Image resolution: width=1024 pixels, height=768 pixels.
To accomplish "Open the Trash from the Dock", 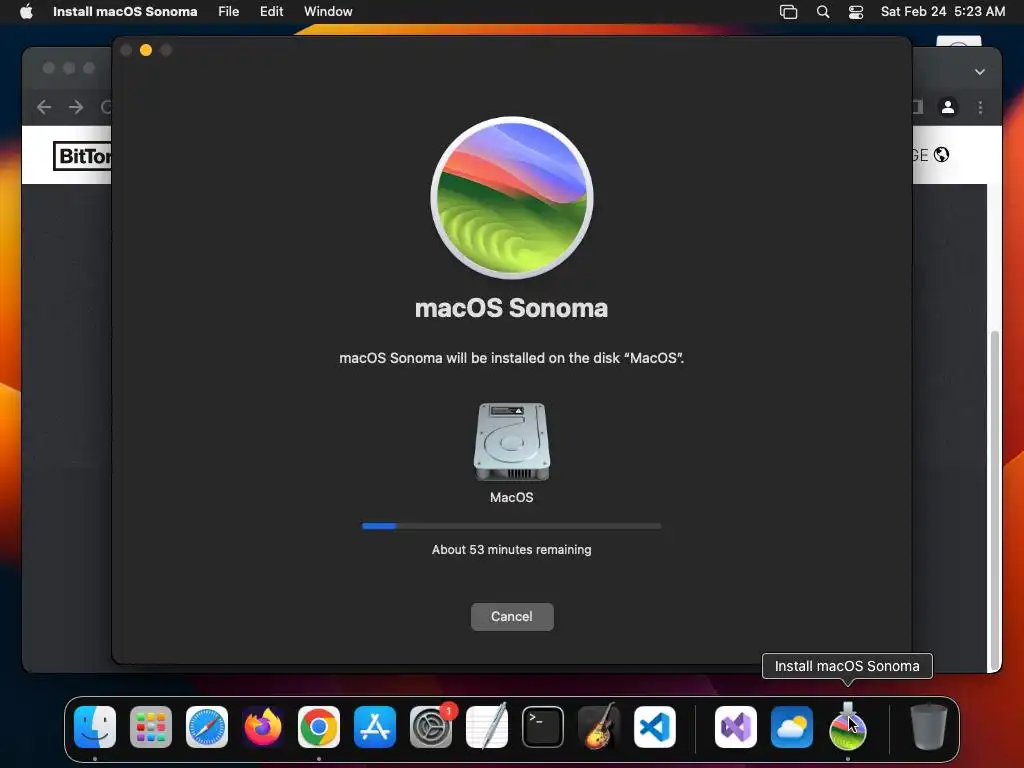I will 929,727.
